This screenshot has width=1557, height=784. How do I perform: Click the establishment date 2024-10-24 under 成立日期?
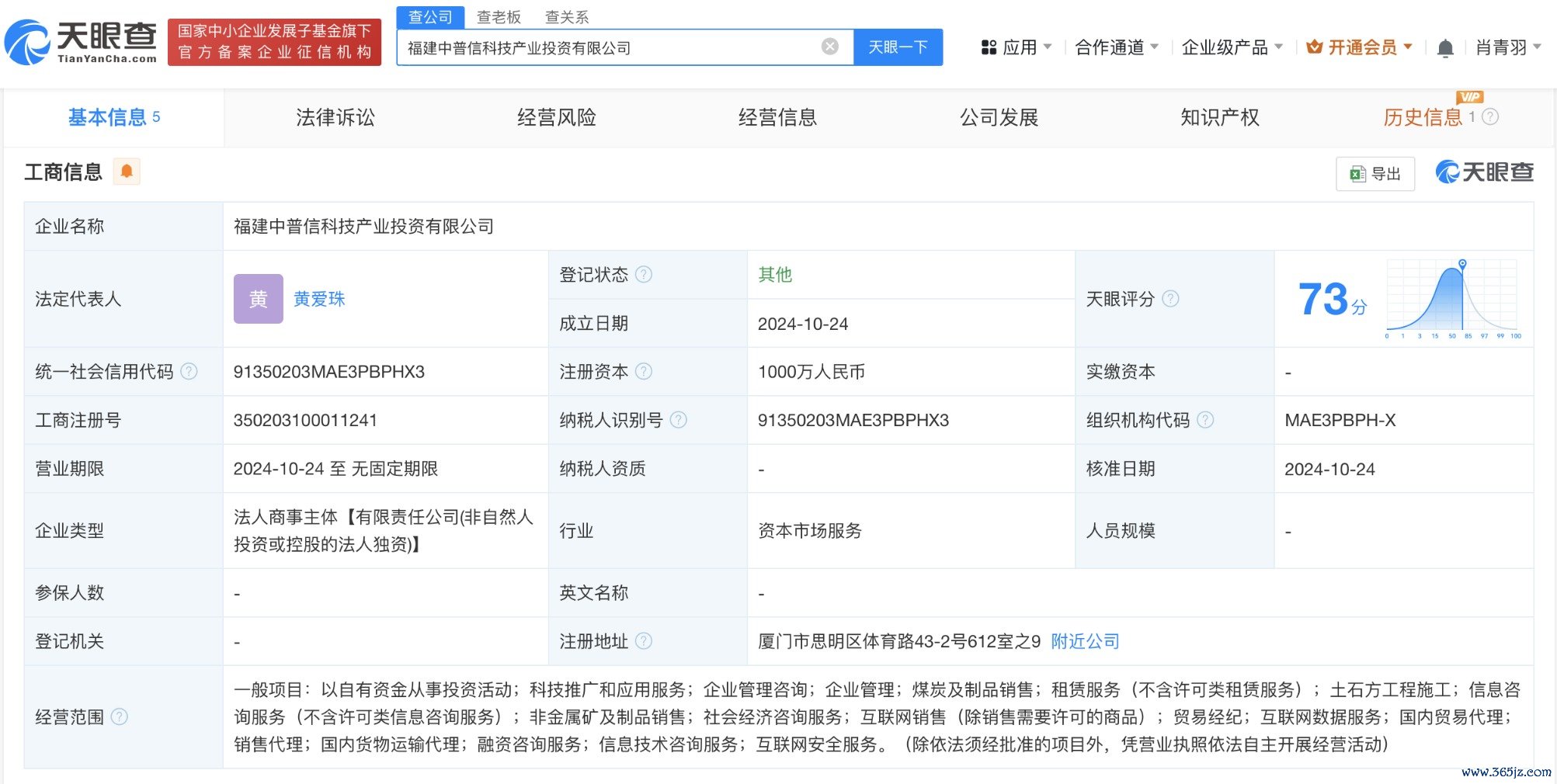803,324
